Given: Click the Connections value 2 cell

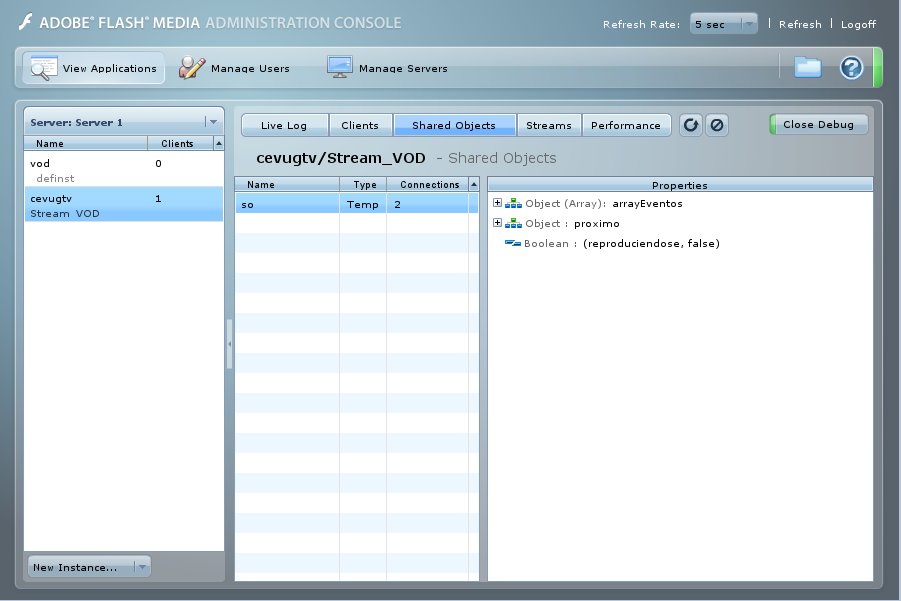Looking at the screenshot, I should point(428,204).
